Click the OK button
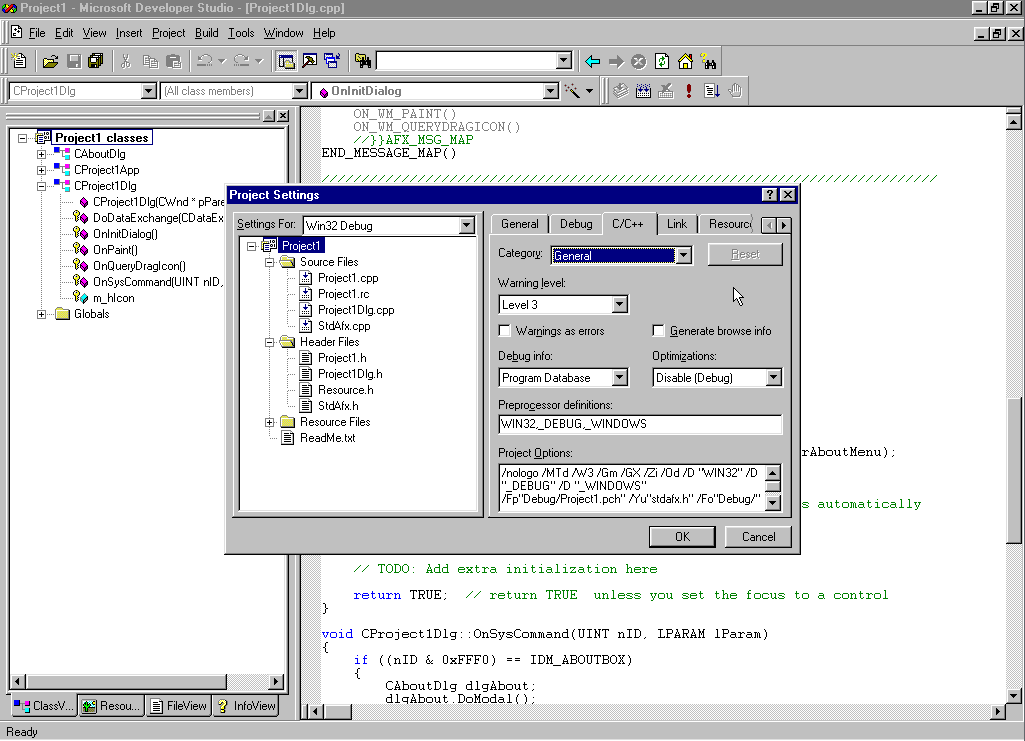This screenshot has height=741, width=1025. point(682,536)
